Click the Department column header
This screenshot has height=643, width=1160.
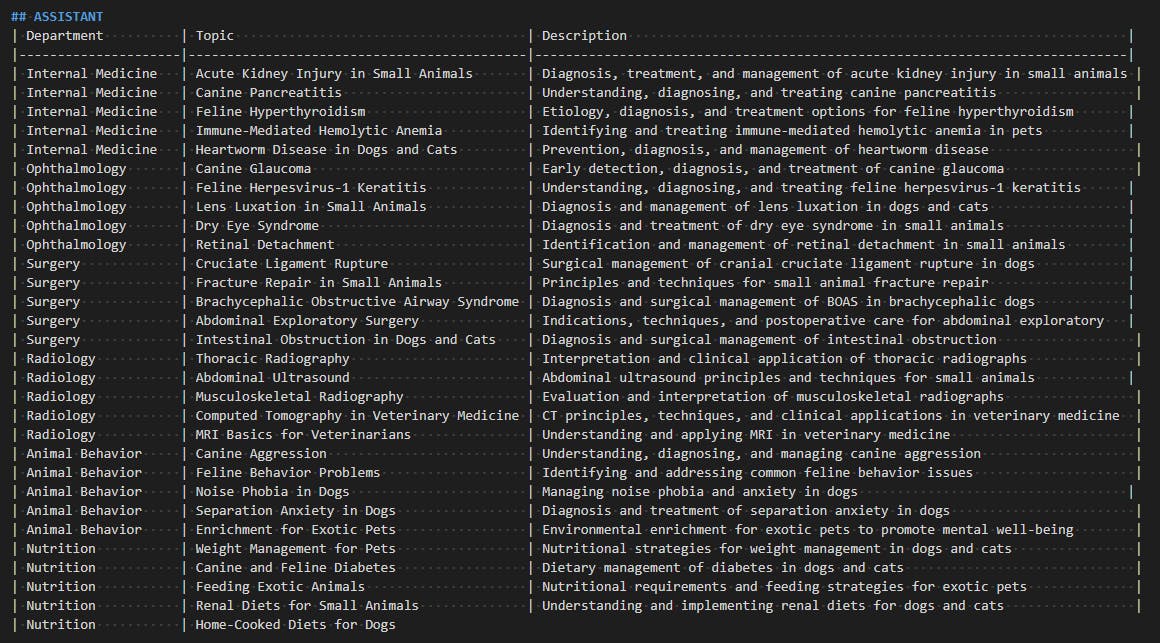coord(64,36)
